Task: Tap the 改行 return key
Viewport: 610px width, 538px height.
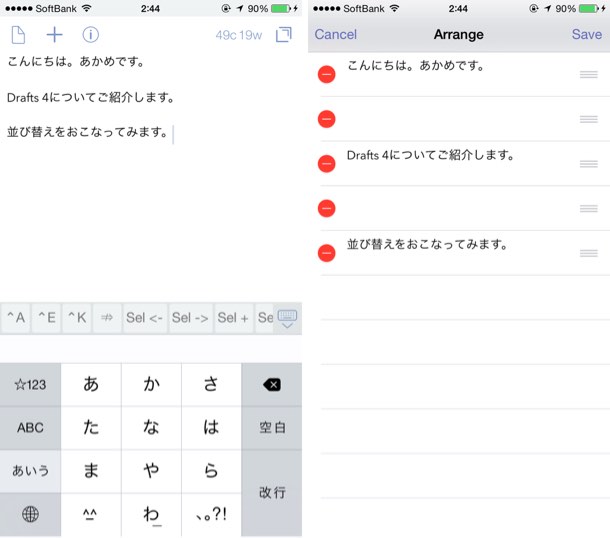Action: coord(272,493)
